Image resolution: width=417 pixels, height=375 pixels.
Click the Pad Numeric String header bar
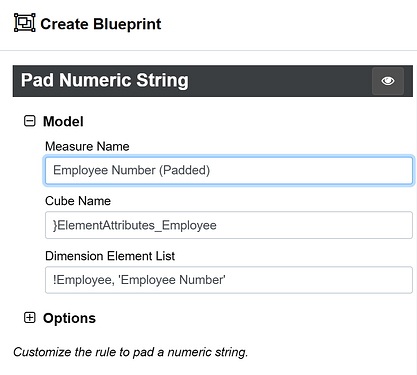point(213,81)
